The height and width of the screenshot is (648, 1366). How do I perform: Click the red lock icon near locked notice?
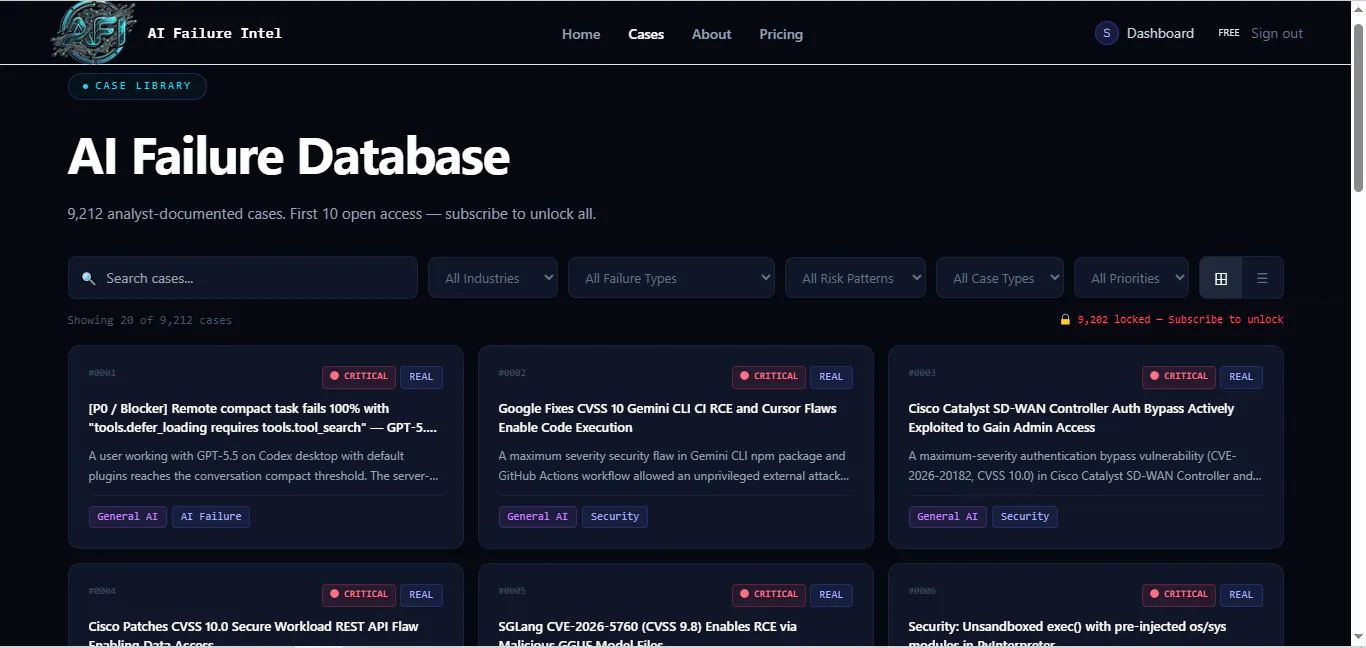1065,320
